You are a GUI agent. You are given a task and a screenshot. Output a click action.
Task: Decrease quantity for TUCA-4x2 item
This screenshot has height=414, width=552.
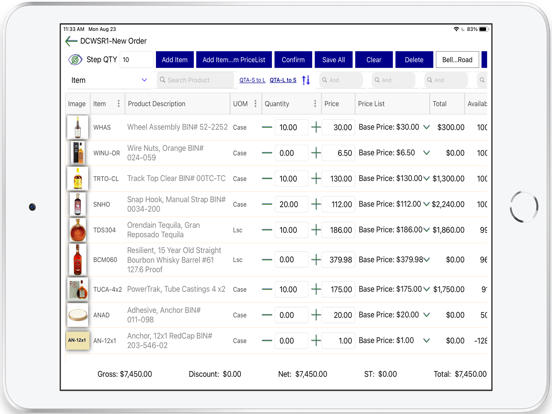[x=267, y=289]
